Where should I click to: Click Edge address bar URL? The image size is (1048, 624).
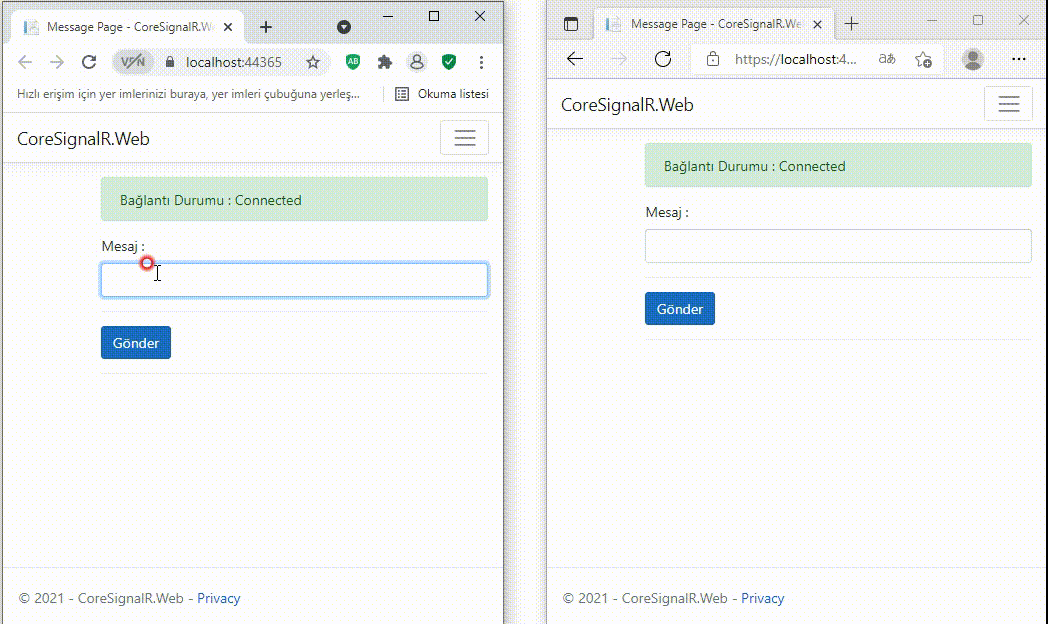795,59
